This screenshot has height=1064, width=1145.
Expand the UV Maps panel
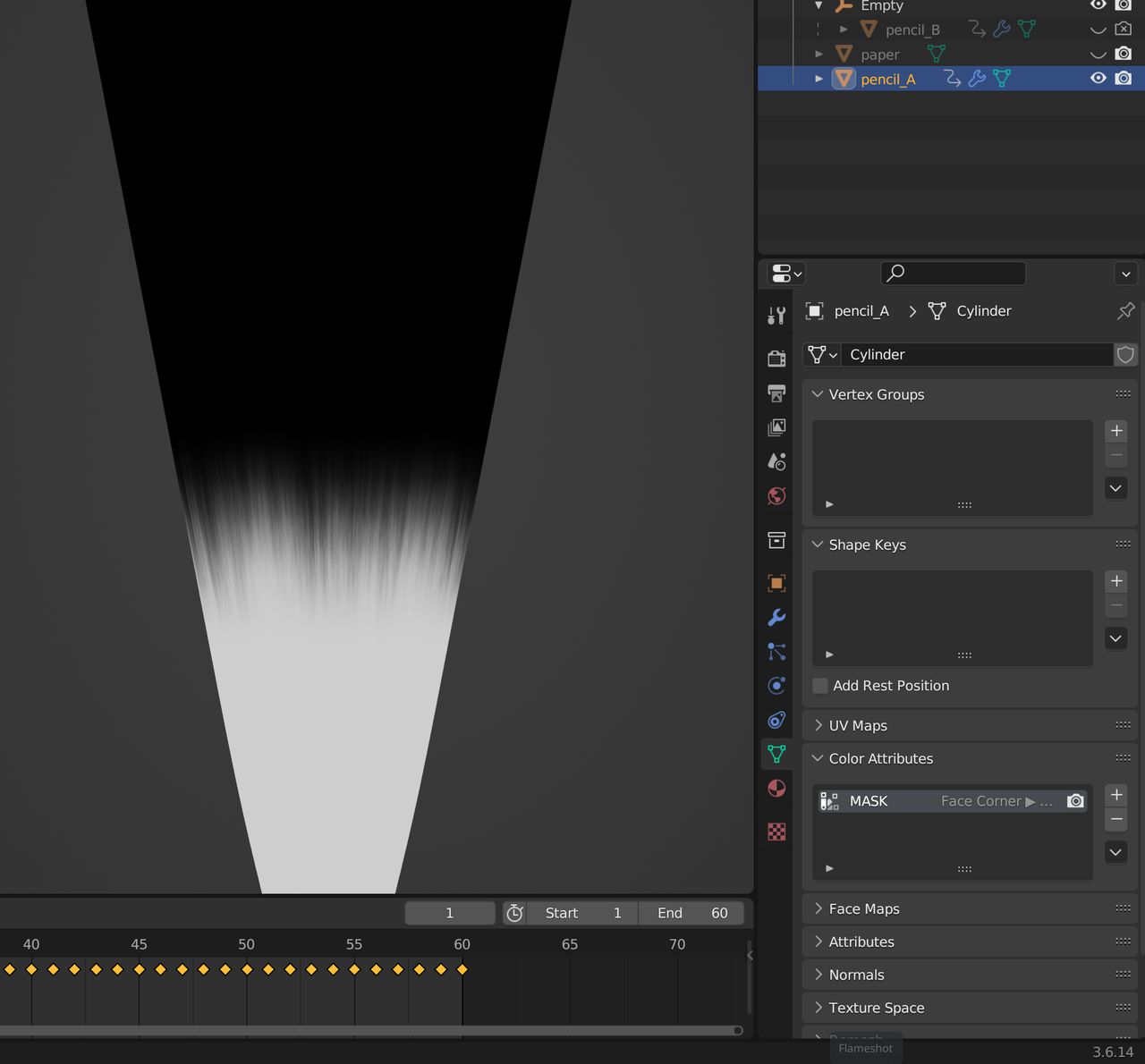pos(858,725)
